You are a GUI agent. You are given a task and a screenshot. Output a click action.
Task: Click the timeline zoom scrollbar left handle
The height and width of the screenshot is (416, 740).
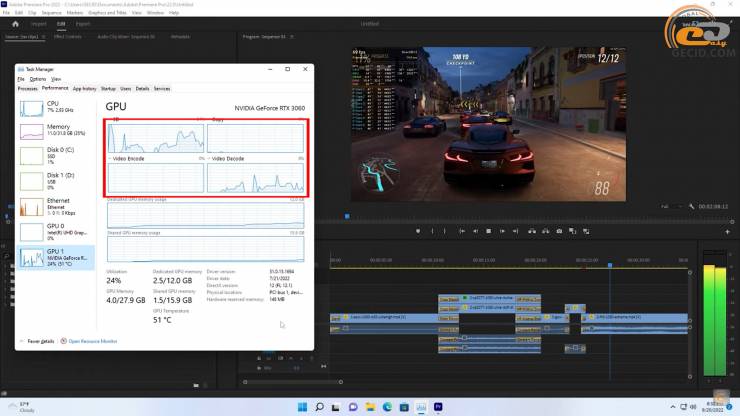(x=245, y=382)
